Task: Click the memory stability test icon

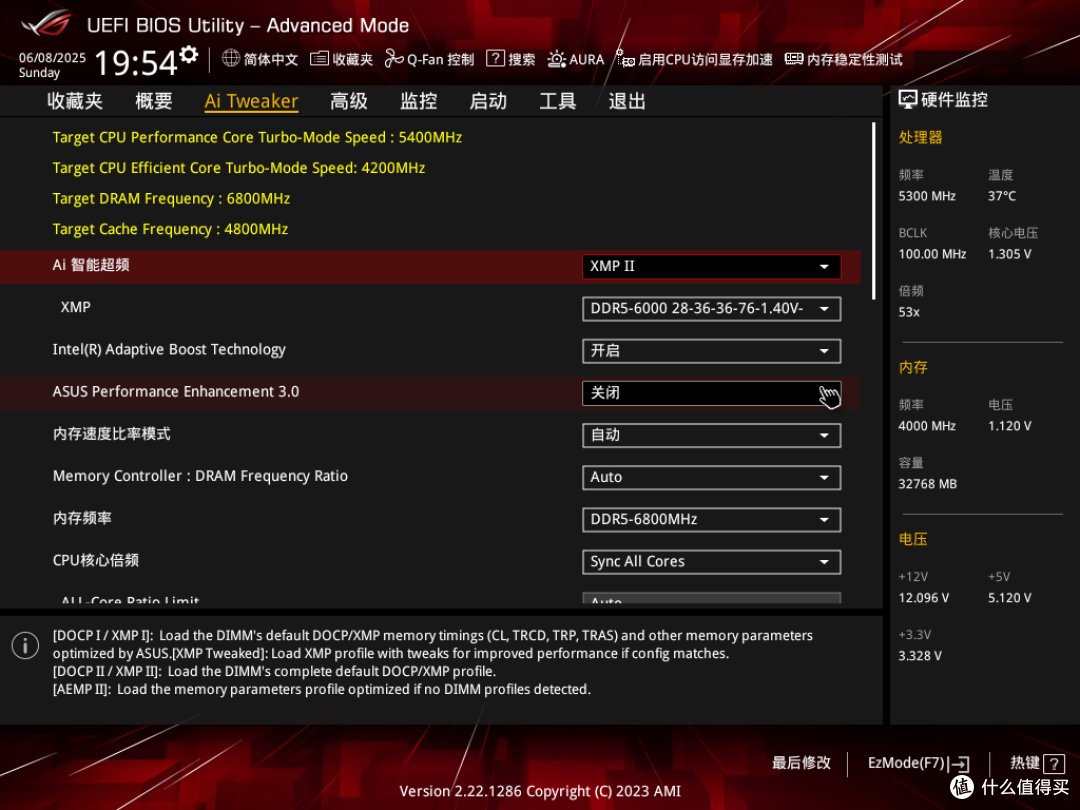Action: 794,59
